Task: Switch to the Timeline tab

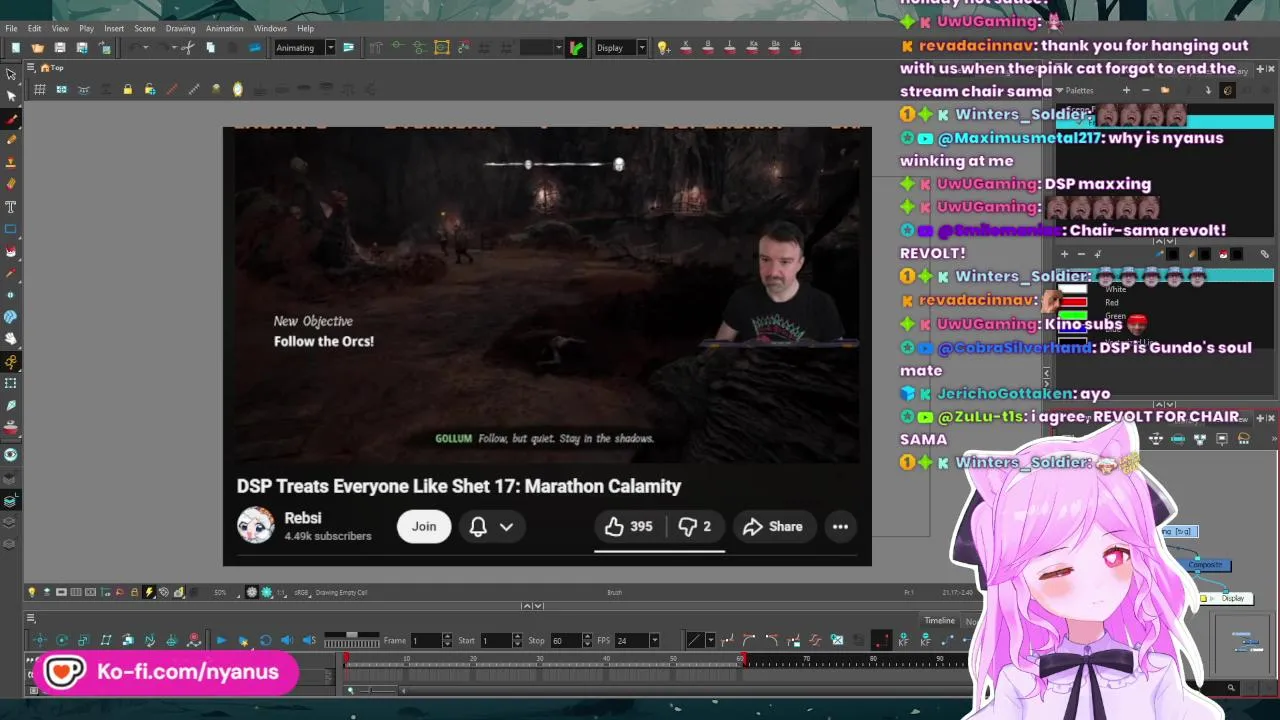Action: click(939, 621)
